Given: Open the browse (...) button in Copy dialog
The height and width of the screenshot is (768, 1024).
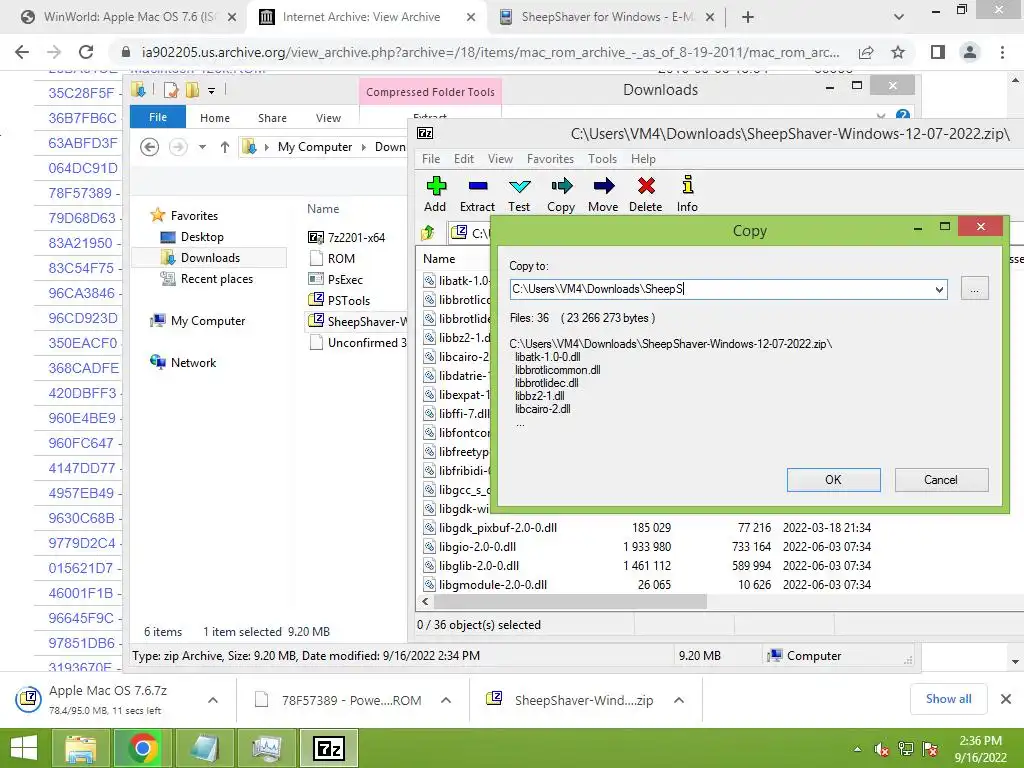Looking at the screenshot, I should pyautogui.click(x=974, y=289).
